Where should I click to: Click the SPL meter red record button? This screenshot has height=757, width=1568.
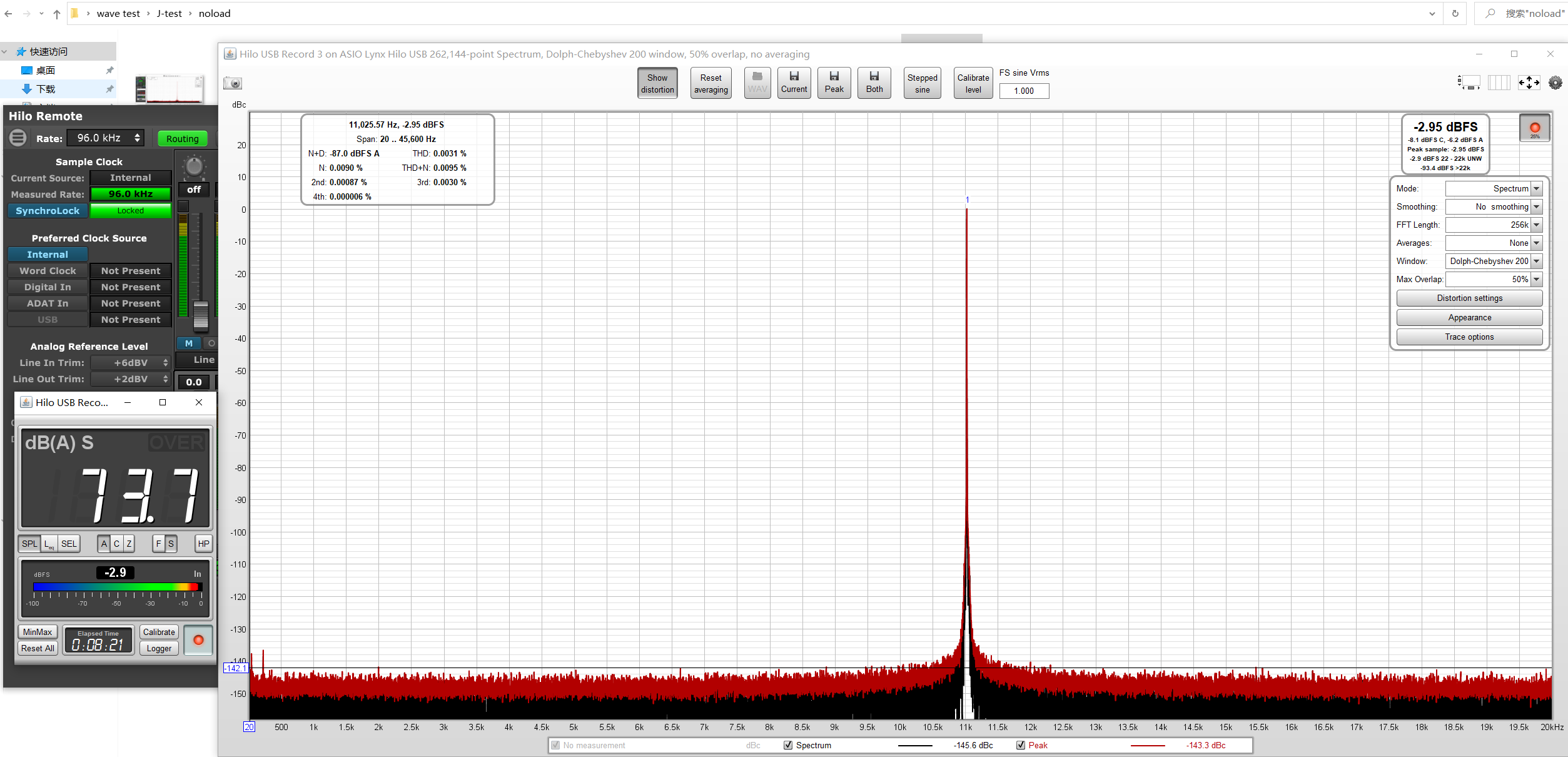tap(198, 640)
